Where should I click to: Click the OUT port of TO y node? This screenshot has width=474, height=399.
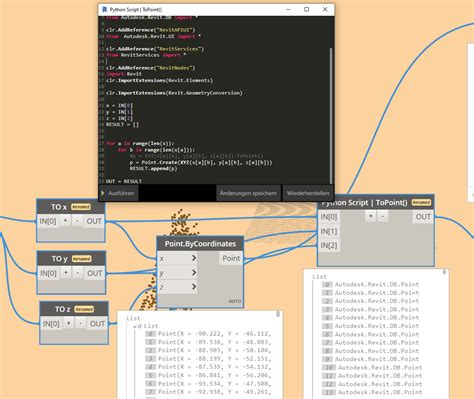point(95,273)
